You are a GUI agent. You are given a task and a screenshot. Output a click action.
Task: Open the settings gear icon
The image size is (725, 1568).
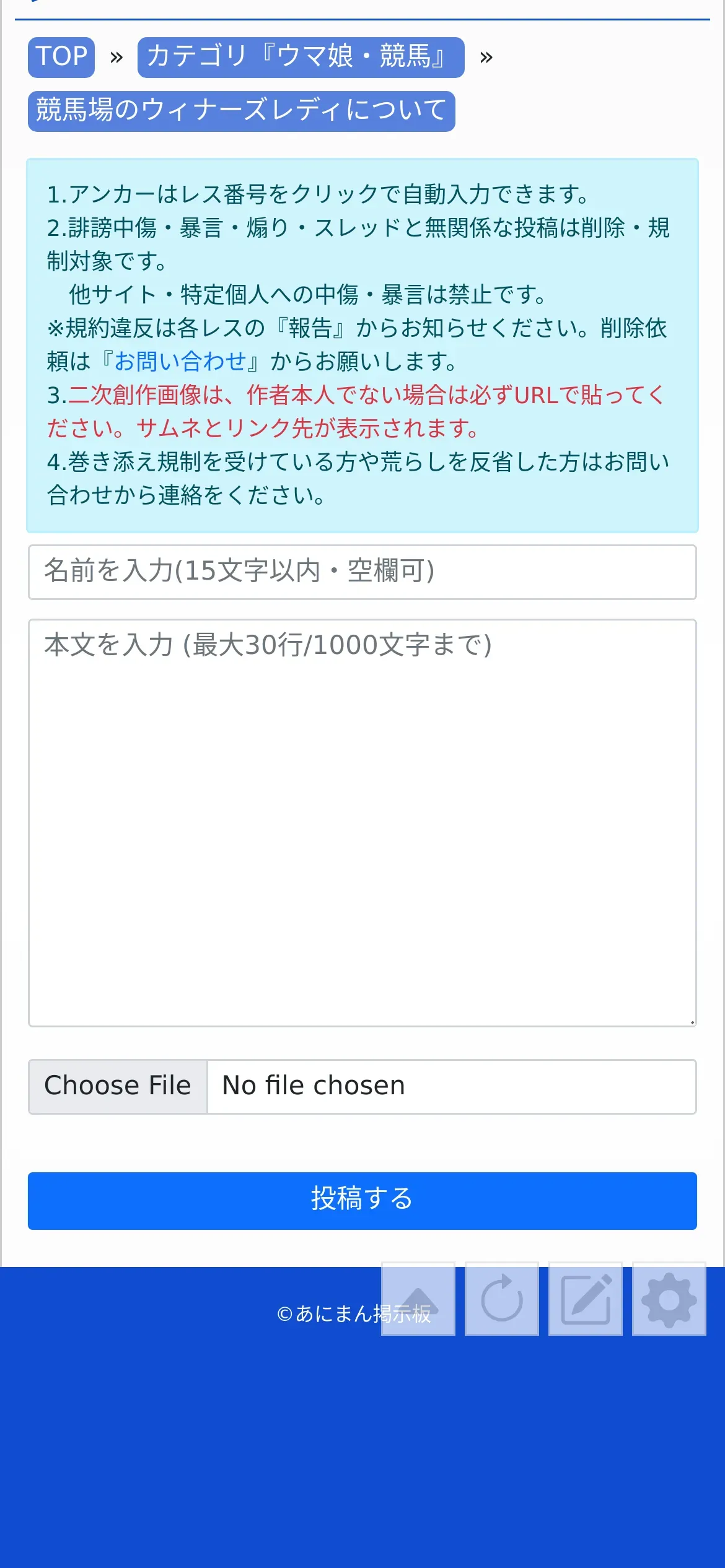point(669,1299)
